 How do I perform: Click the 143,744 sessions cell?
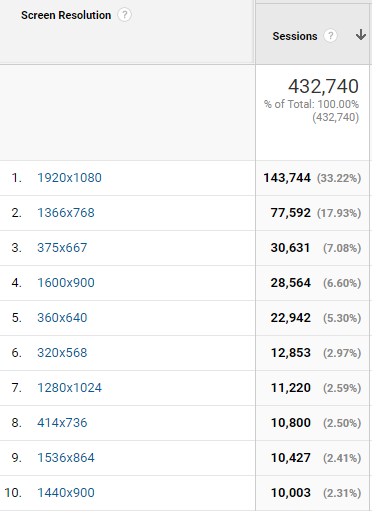(x=287, y=178)
